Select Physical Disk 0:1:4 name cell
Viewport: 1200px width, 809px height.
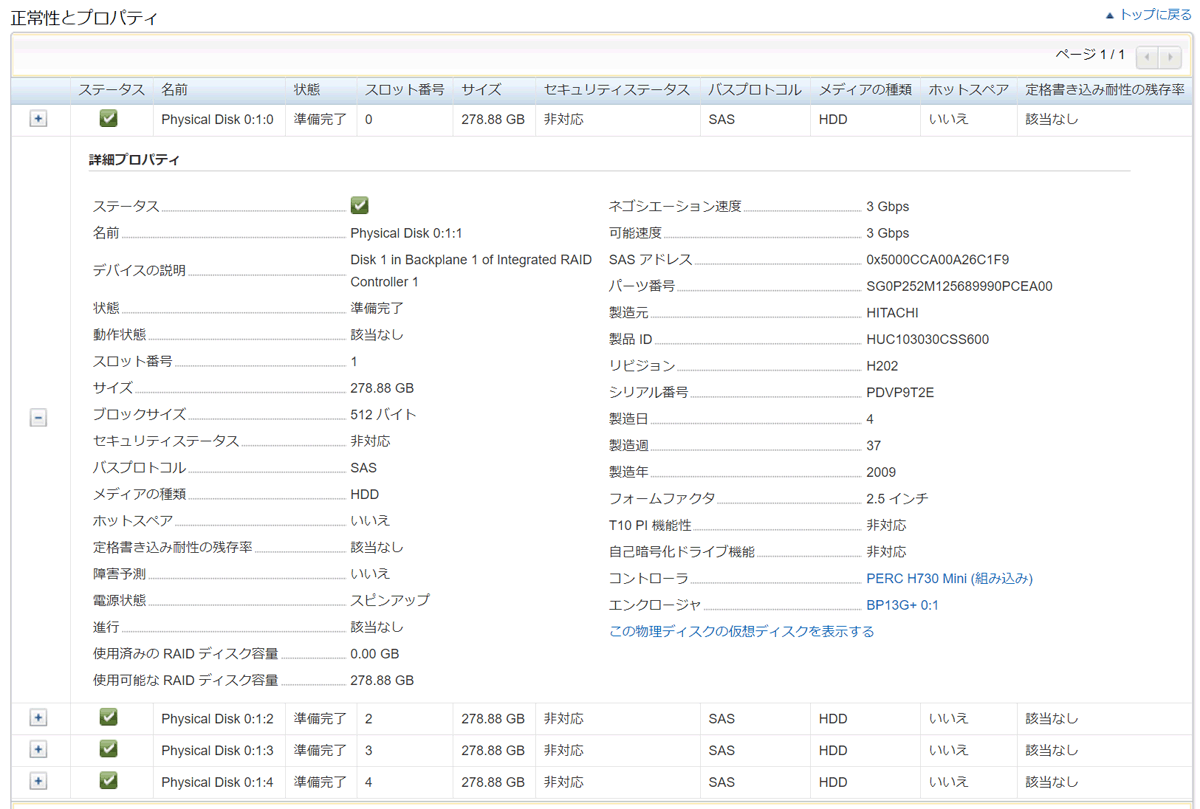tap(217, 781)
